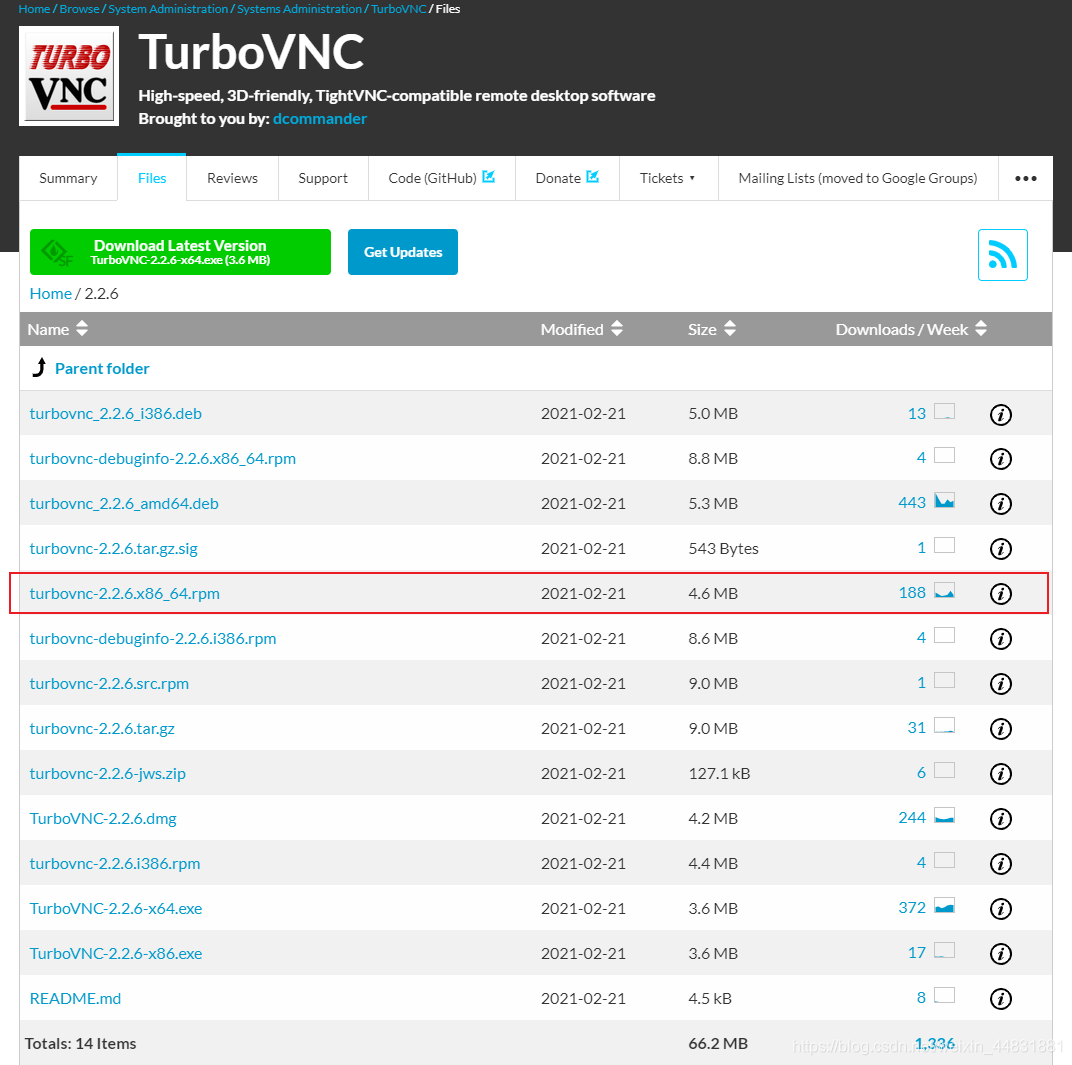The image size is (1072, 1065).
Task: Click Home in top breadcrumb
Action: coord(34,9)
